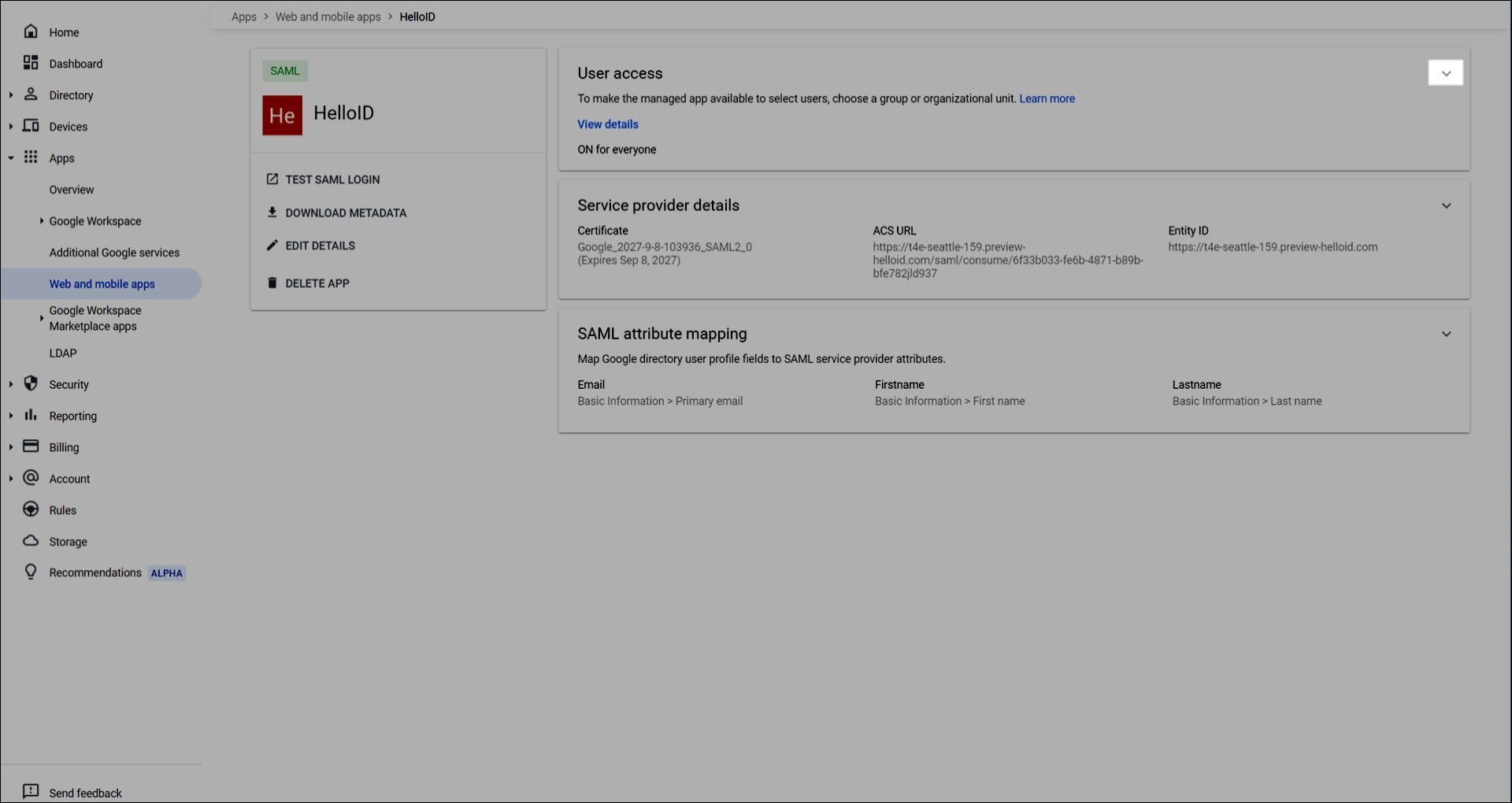The height and width of the screenshot is (803, 1512).
Task: Click the Dashboard grid icon
Action: coord(31,62)
